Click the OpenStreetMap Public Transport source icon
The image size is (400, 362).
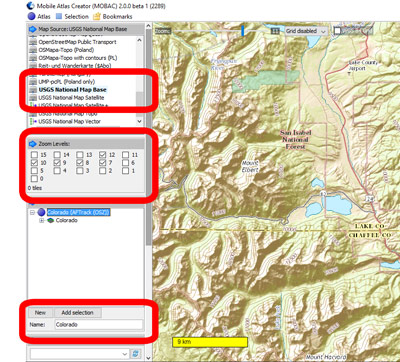pos(33,42)
